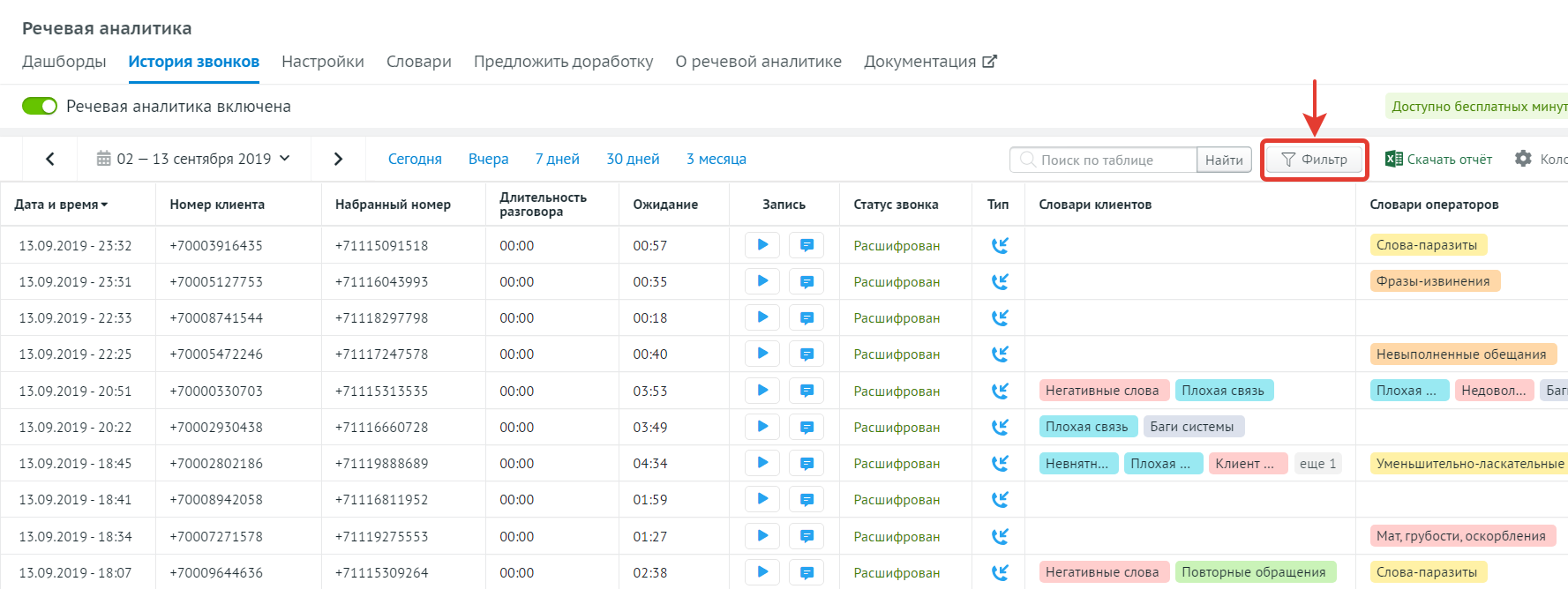Open the Словари tab
Screen dimensions: 1568x589
click(418, 62)
